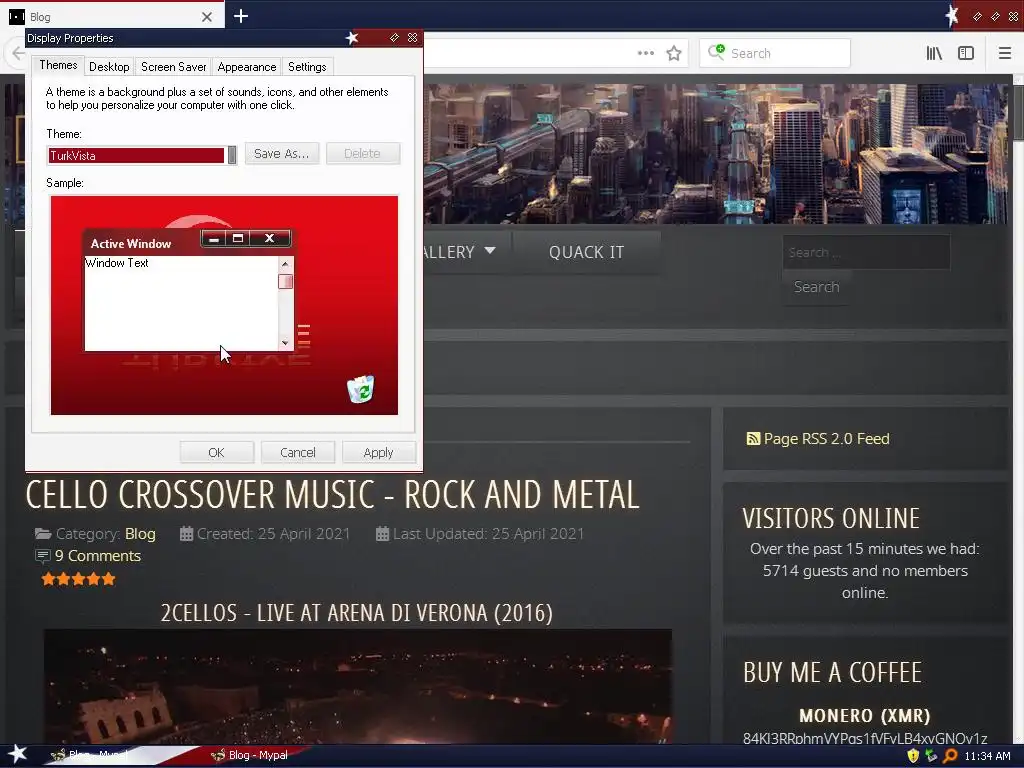The width and height of the screenshot is (1024, 768).
Task: Click the folder category icon
Action: pyautogui.click(x=43, y=534)
